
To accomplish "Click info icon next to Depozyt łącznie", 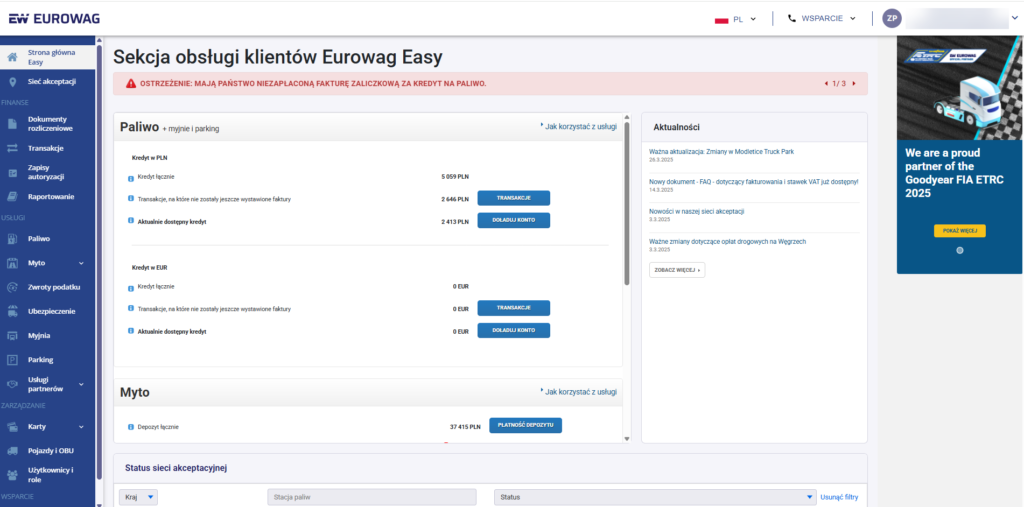I will click(x=131, y=427).
